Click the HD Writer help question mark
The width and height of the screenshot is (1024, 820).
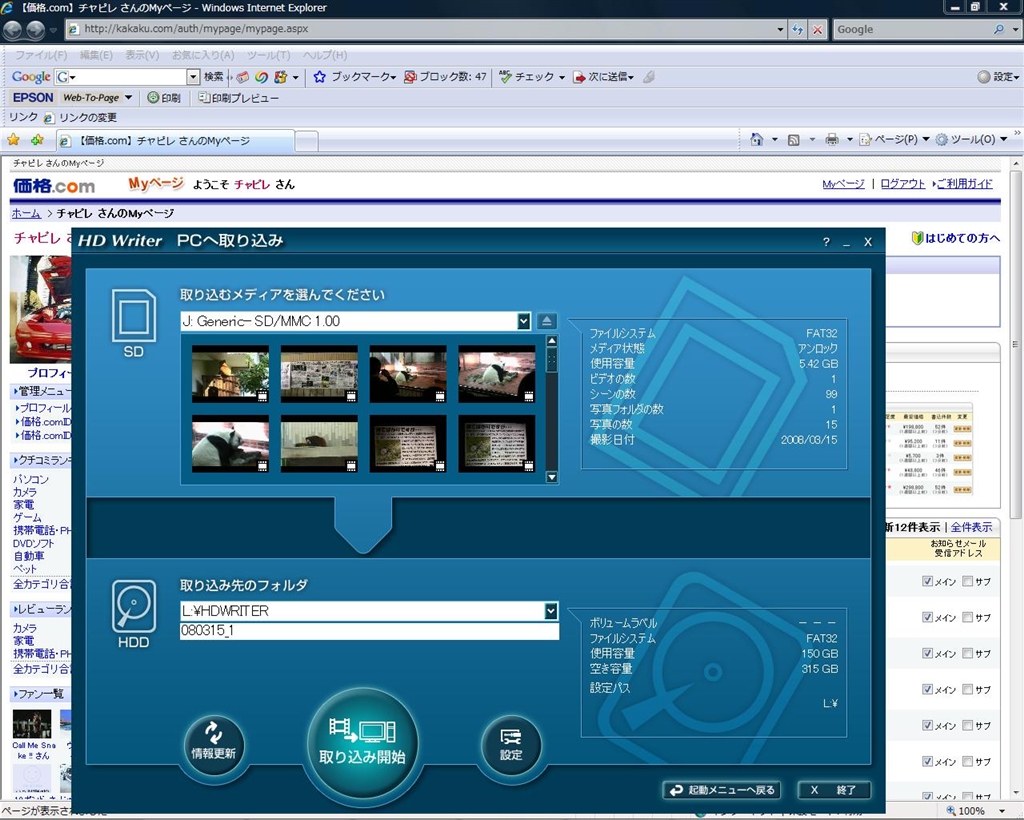point(826,242)
